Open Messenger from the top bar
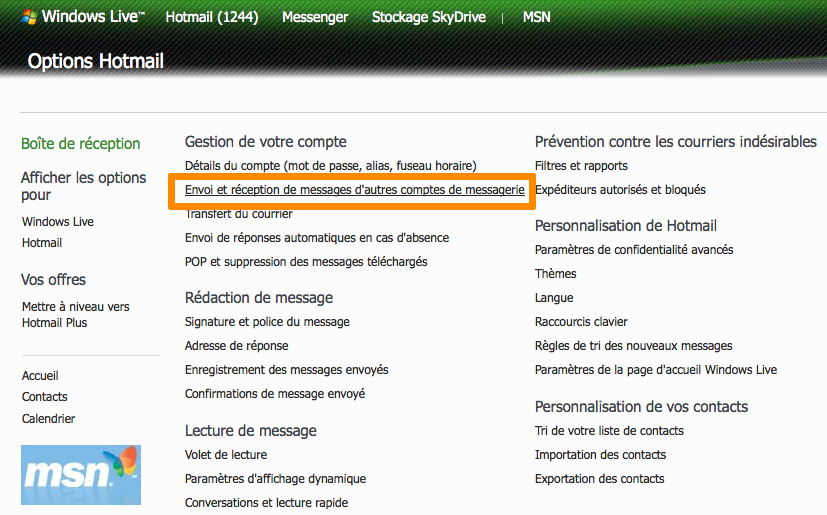827x515 pixels. (315, 17)
